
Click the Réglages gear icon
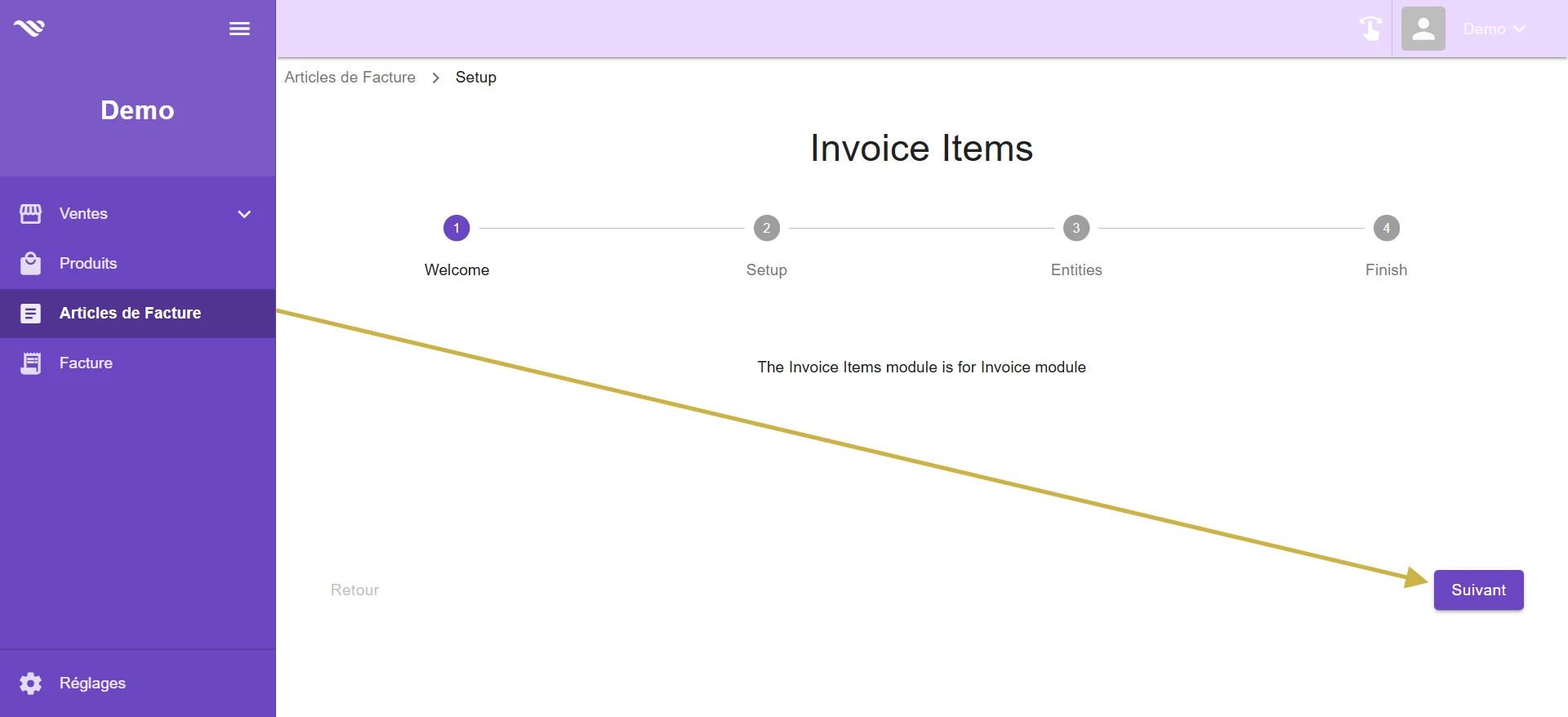tap(30, 684)
